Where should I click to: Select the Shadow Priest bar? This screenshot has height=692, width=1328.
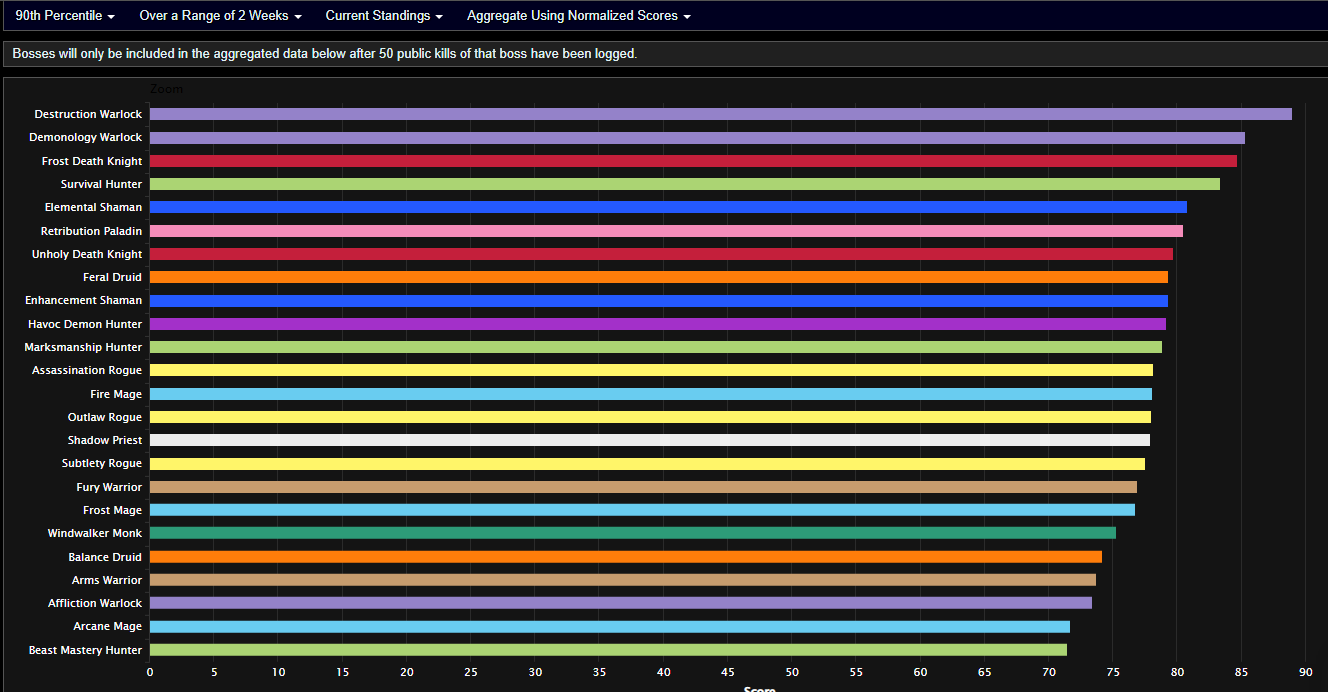[650, 440]
